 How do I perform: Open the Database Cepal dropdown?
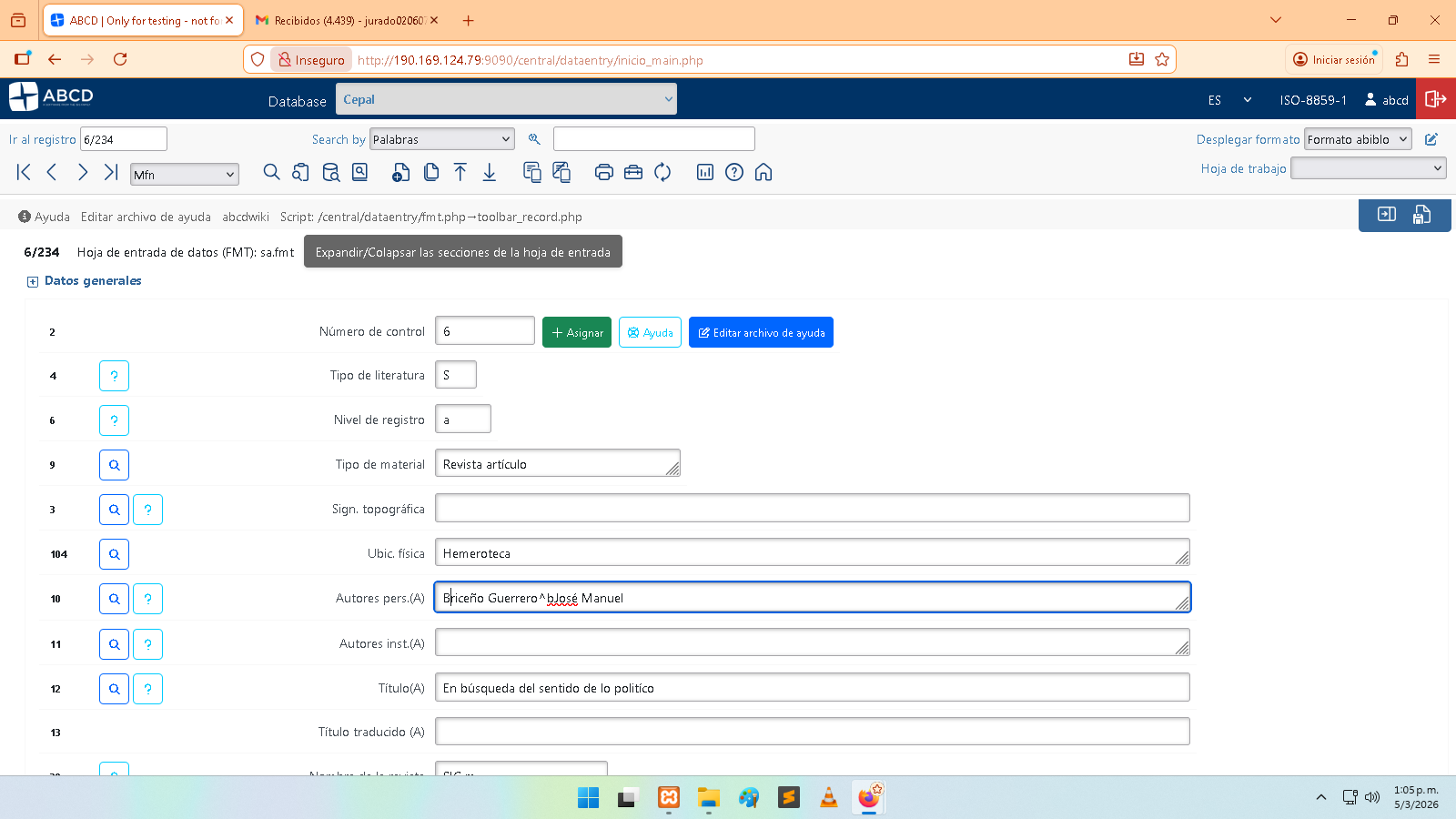[x=506, y=99]
